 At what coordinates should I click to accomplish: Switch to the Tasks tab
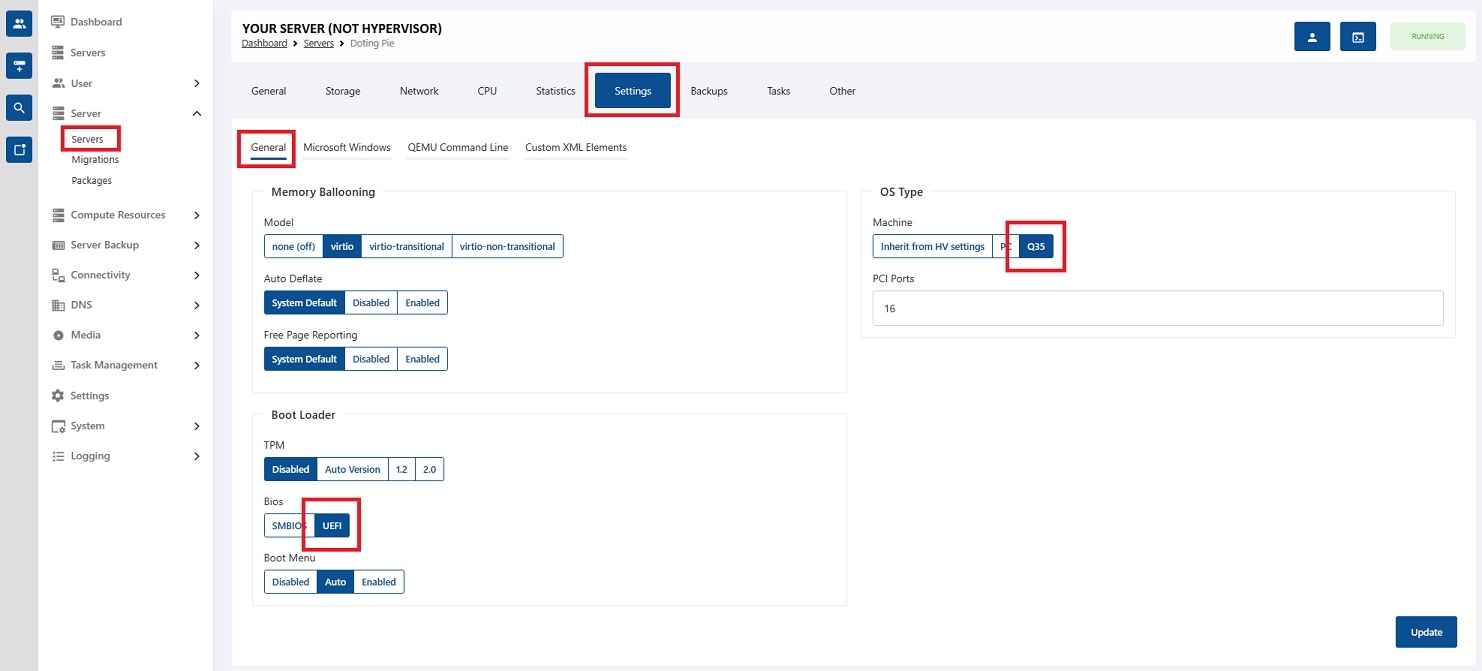779,91
